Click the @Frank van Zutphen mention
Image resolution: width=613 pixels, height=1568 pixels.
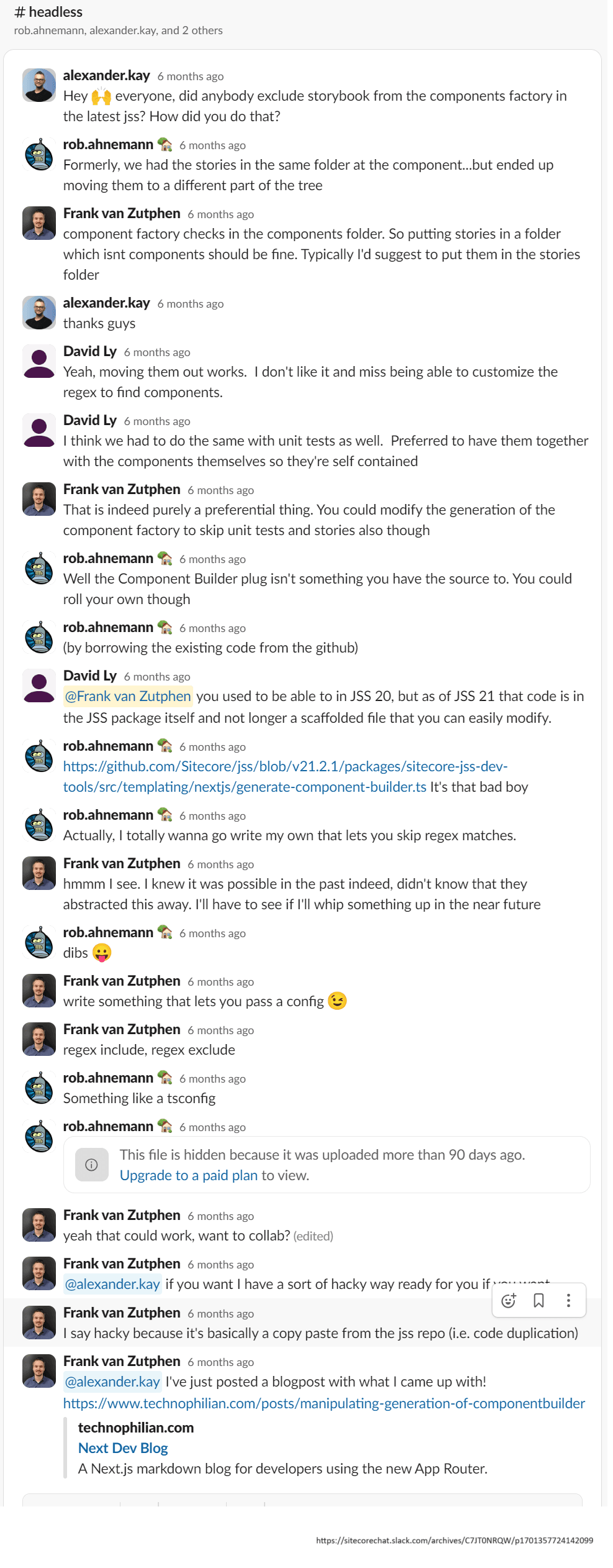(128, 696)
